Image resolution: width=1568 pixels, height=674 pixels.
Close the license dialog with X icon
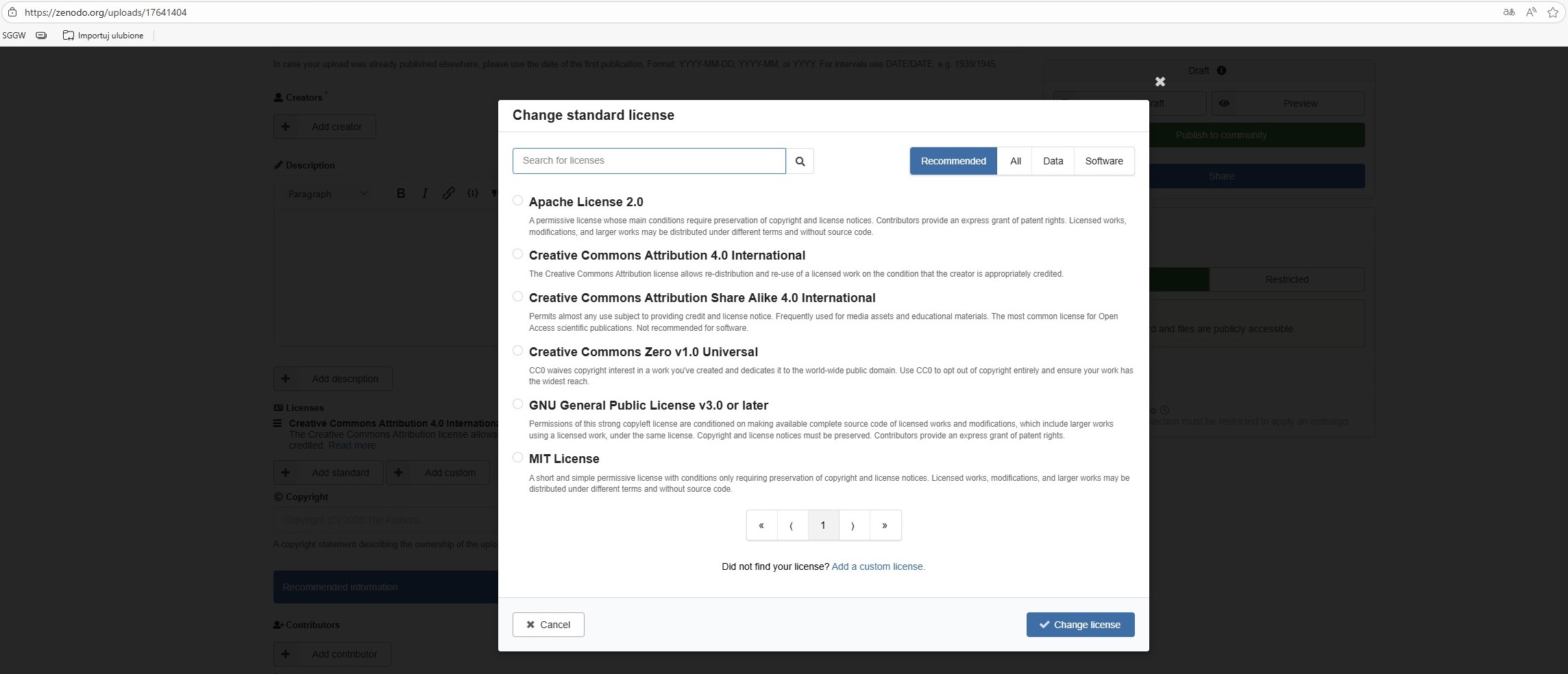point(1160,82)
